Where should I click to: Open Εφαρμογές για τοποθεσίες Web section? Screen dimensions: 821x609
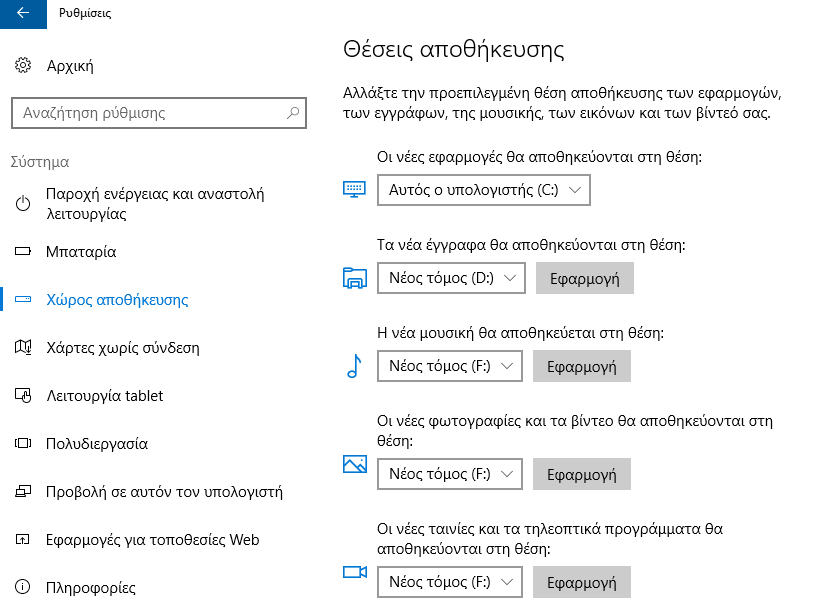click(x=152, y=540)
